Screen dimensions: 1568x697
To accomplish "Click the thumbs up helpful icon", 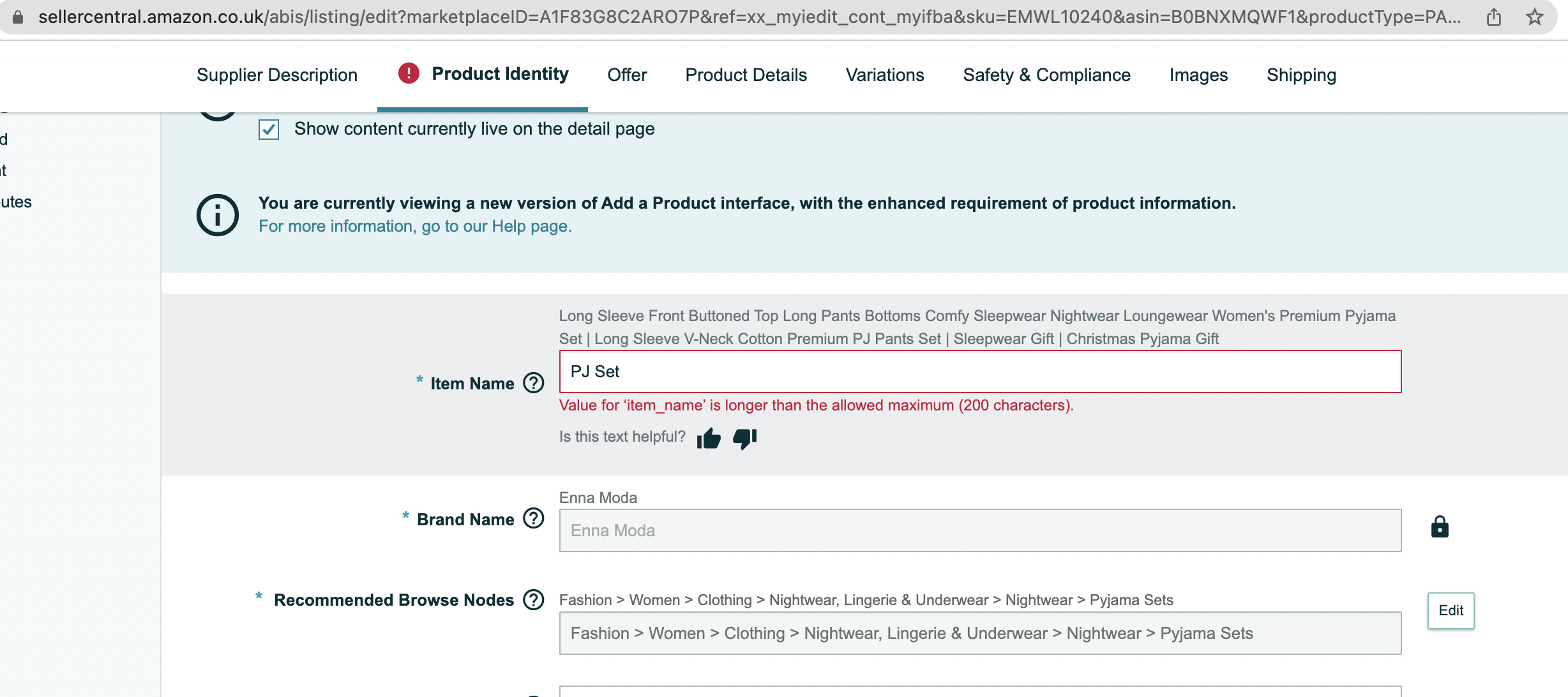I will [x=709, y=438].
